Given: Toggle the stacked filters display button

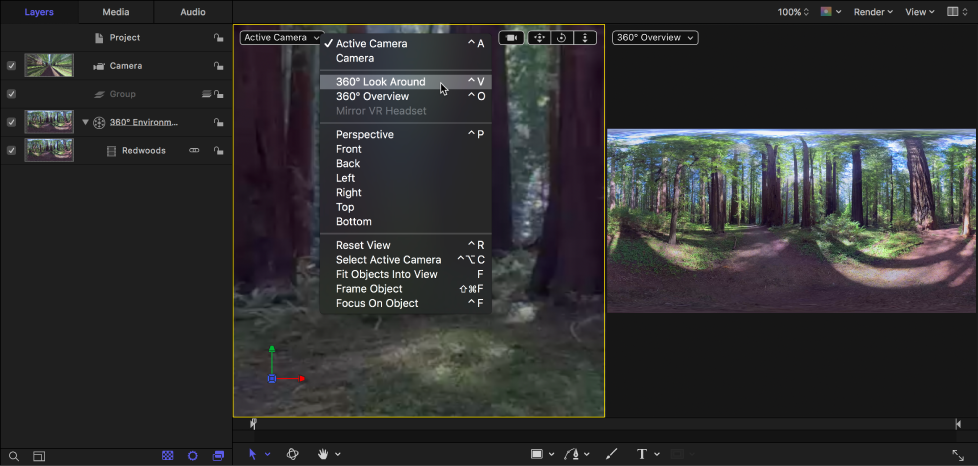Looking at the screenshot, I should [218, 456].
